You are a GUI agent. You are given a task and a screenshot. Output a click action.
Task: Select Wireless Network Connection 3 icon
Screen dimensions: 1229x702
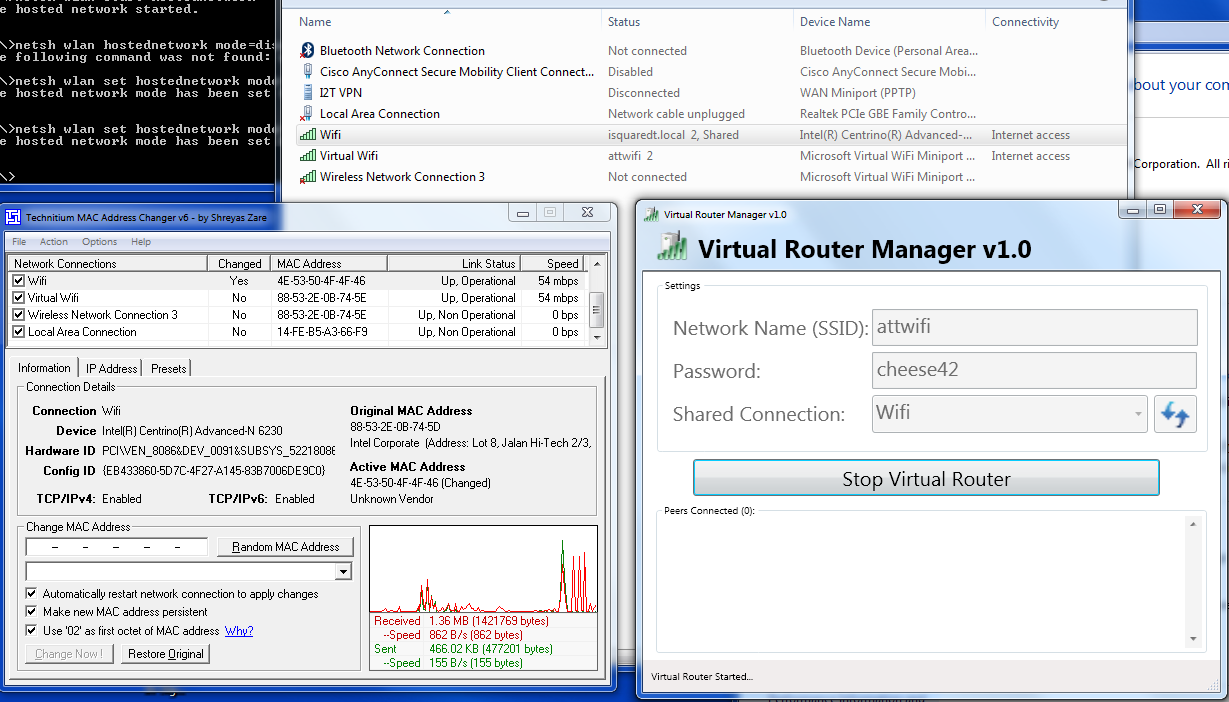[307, 177]
